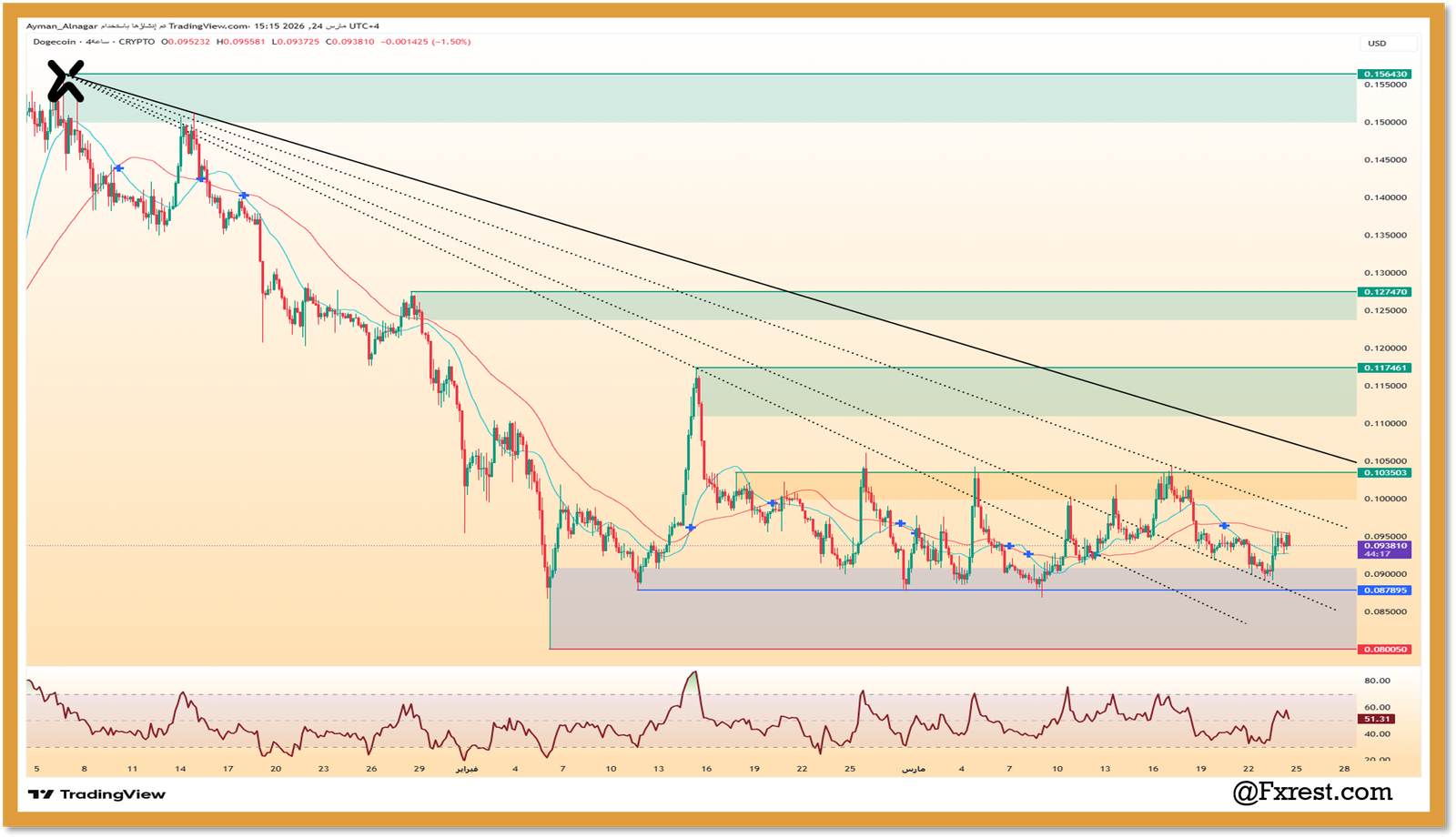The image size is (1456, 838).
Task: Select the top green supply zone rectangle
Action: click(710, 98)
